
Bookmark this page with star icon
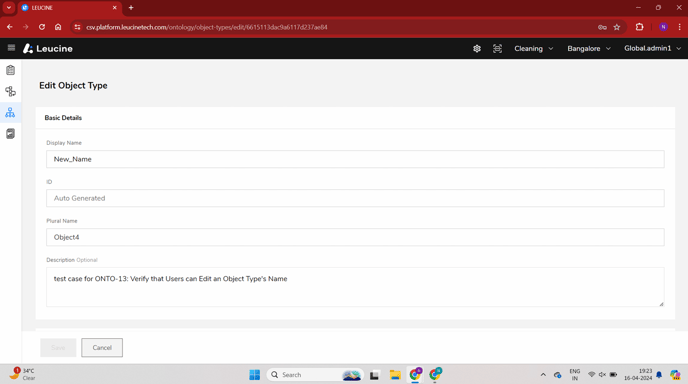tap(616, 27)
